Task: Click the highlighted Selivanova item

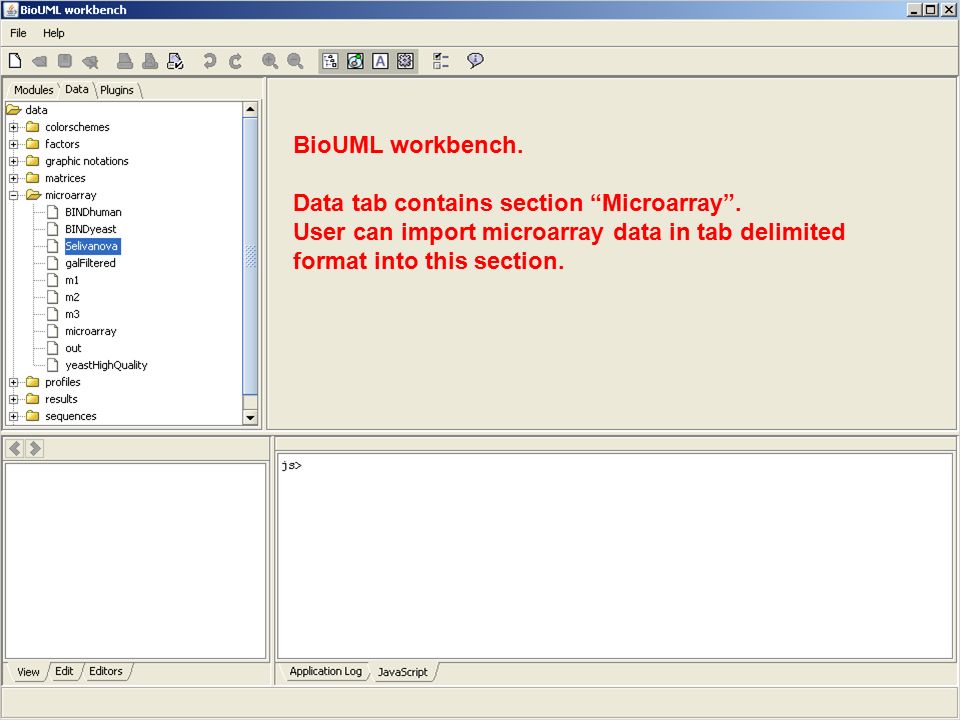Action: [92, 246]
